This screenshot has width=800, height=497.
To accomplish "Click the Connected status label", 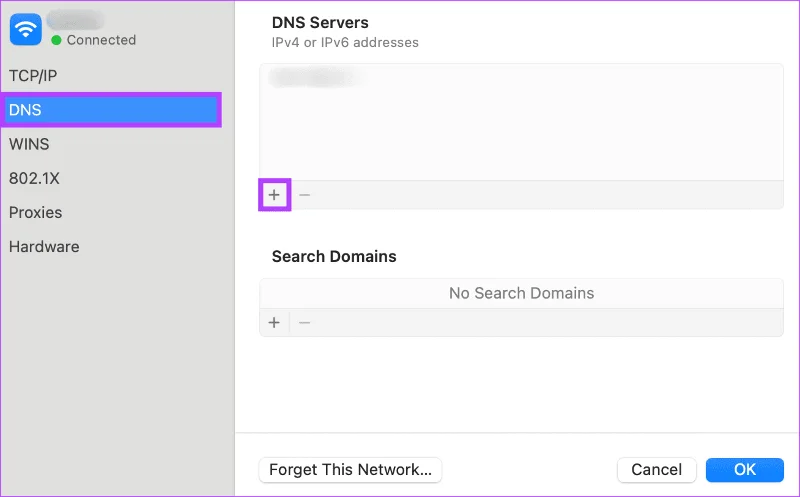I will click(x=101, y=40).
